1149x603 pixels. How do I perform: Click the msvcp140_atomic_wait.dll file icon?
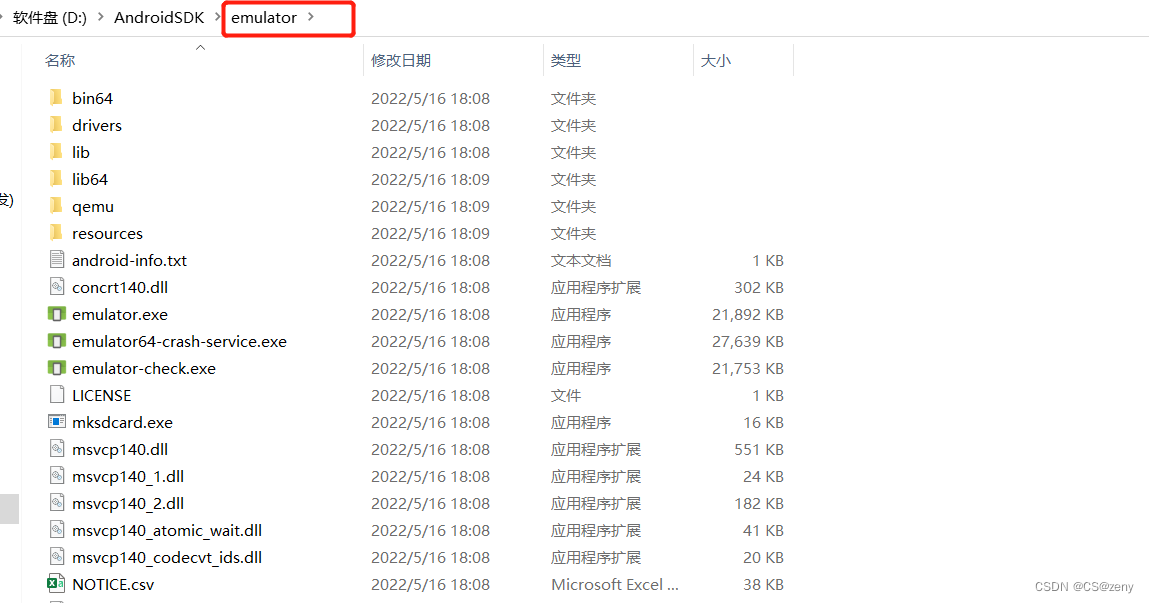[56, 530]
